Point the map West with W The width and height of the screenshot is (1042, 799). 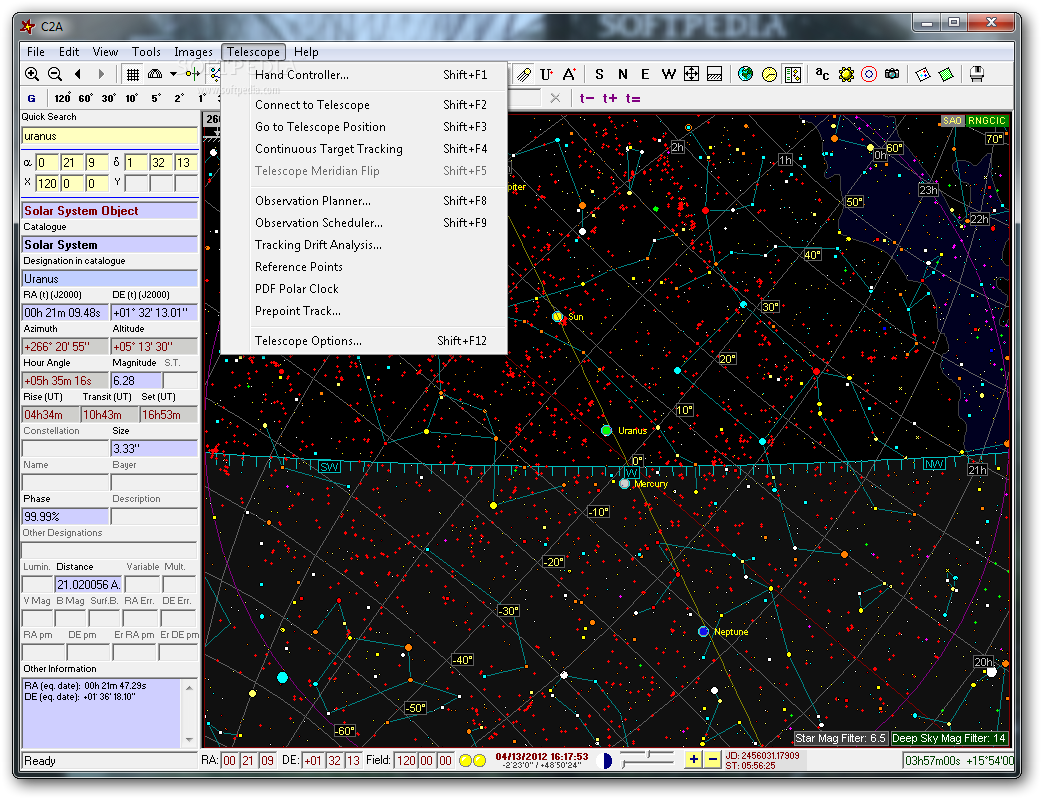(x=669, y=74)
